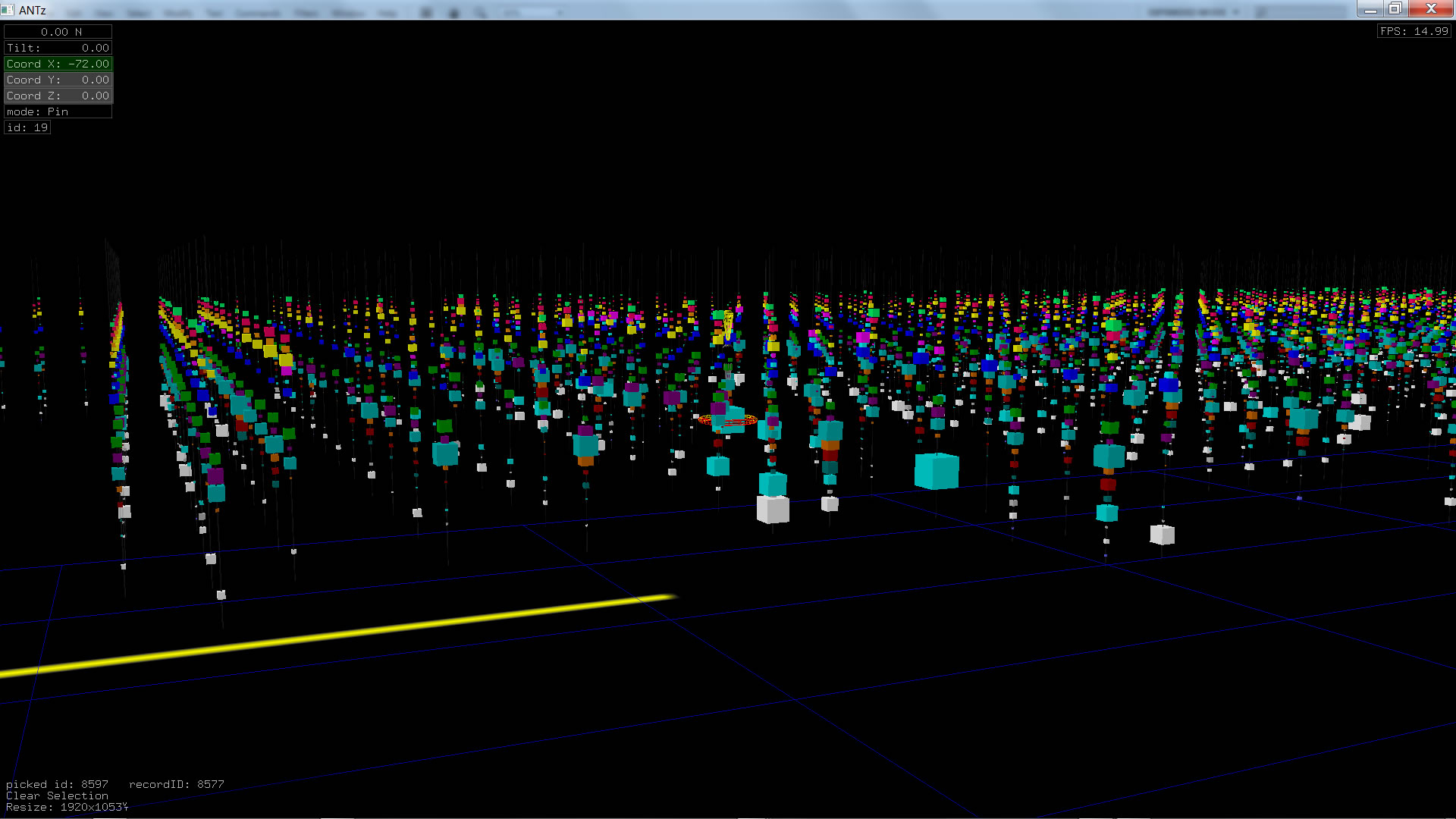Select the bright green cube node
Image resolution: width=1456 pixels, height=819 pixels.
click(1113, 326)
